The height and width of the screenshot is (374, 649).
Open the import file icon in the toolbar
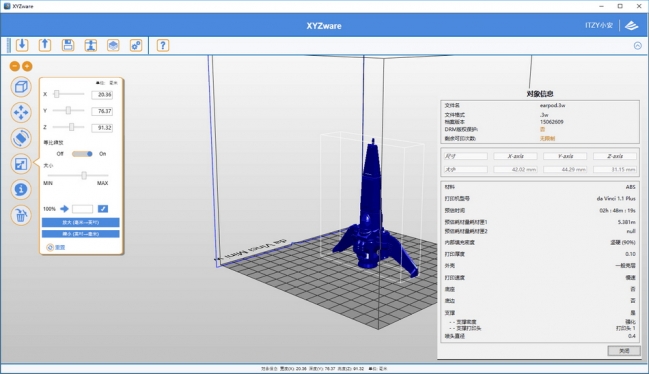pyautogui.click(x=22, y=45)
